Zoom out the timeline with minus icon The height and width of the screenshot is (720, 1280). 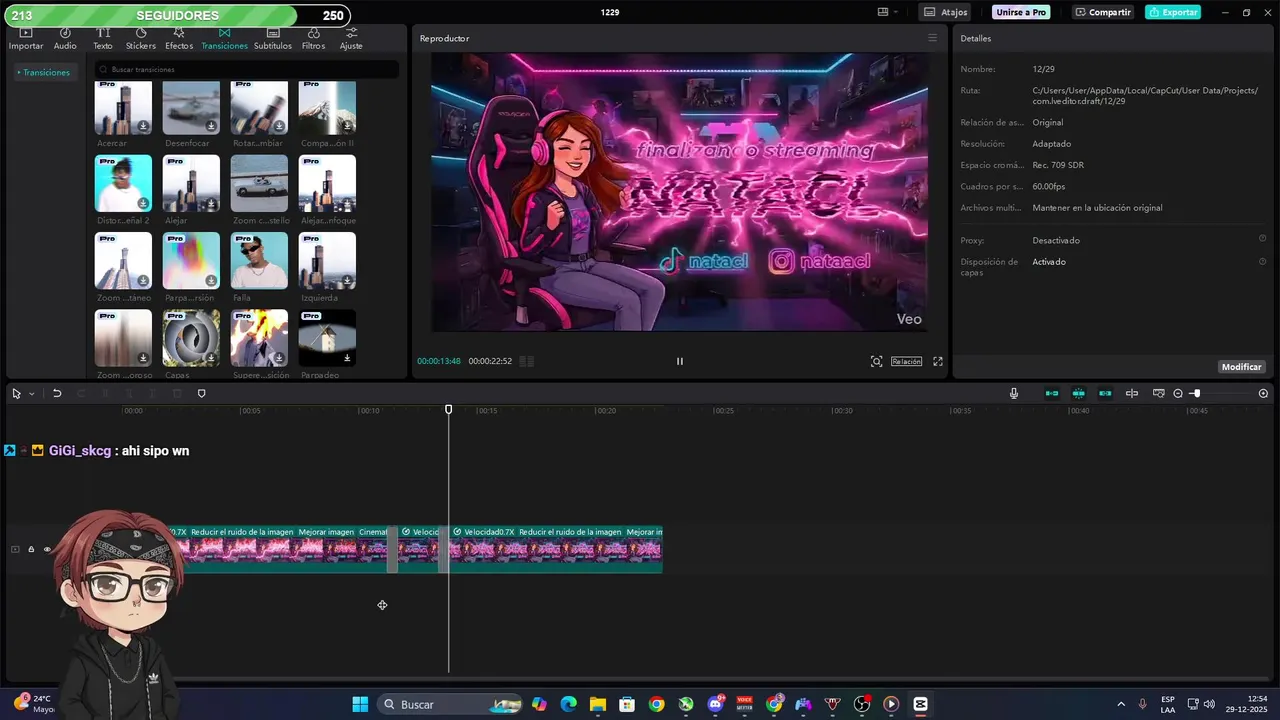[1178, 394]
